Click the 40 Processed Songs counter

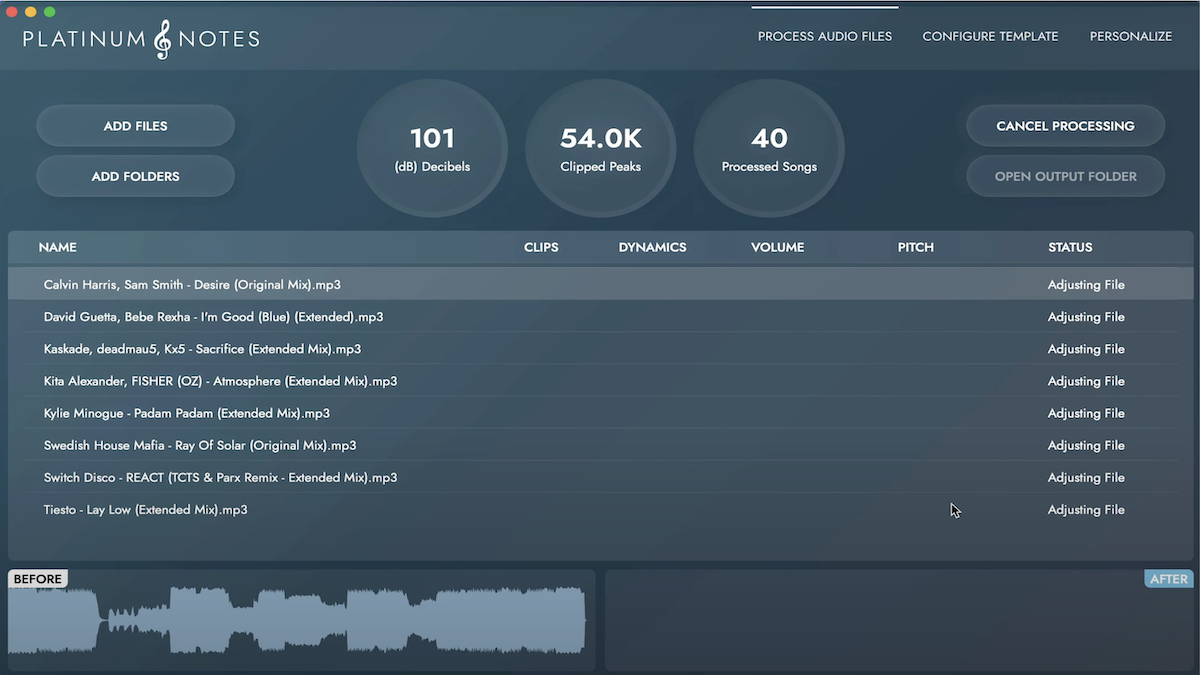768,148
